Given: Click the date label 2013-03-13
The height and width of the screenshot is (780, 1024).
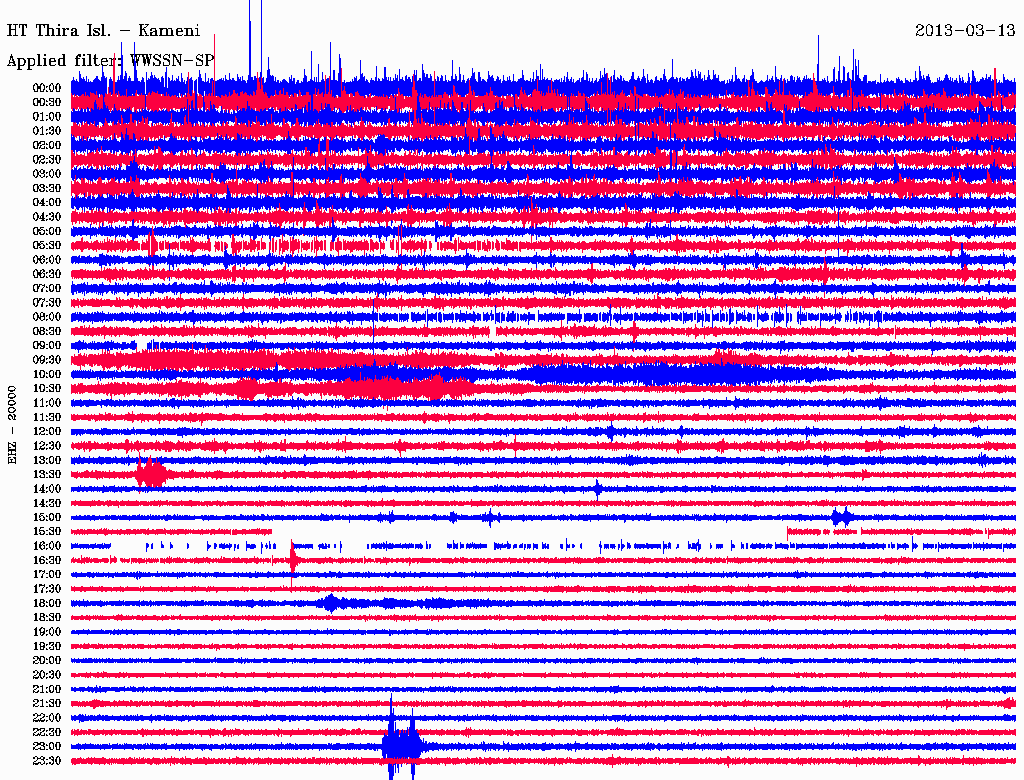Looking at the screenshot, I should click(x=965, y=31).
